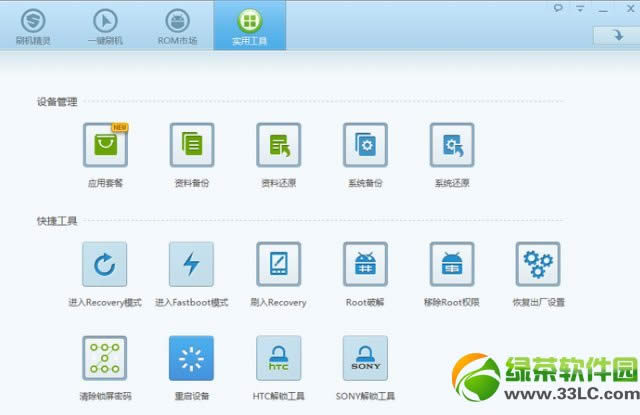Open the SONY解锁工具
This screenshot has height=415, width=640.
point(365,358)
